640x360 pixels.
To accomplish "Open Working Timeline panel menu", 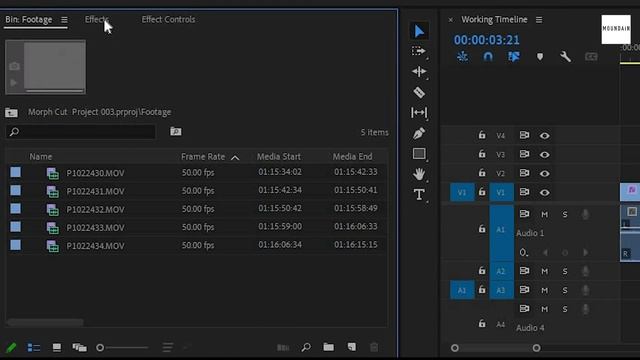I will click(539, 20).
